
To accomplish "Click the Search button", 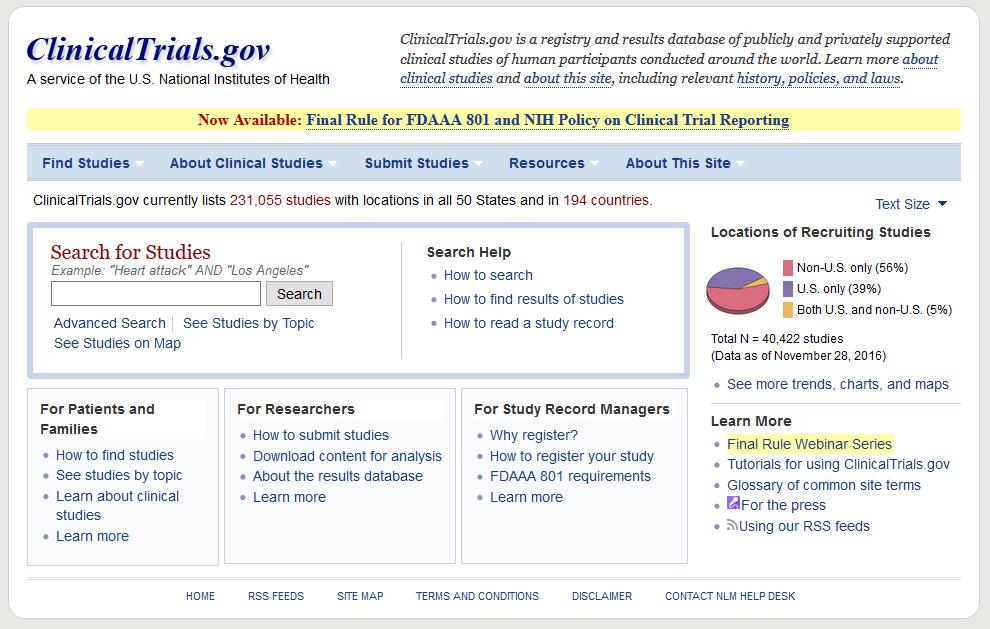I will pyautogui.click(x=299, y=294).
